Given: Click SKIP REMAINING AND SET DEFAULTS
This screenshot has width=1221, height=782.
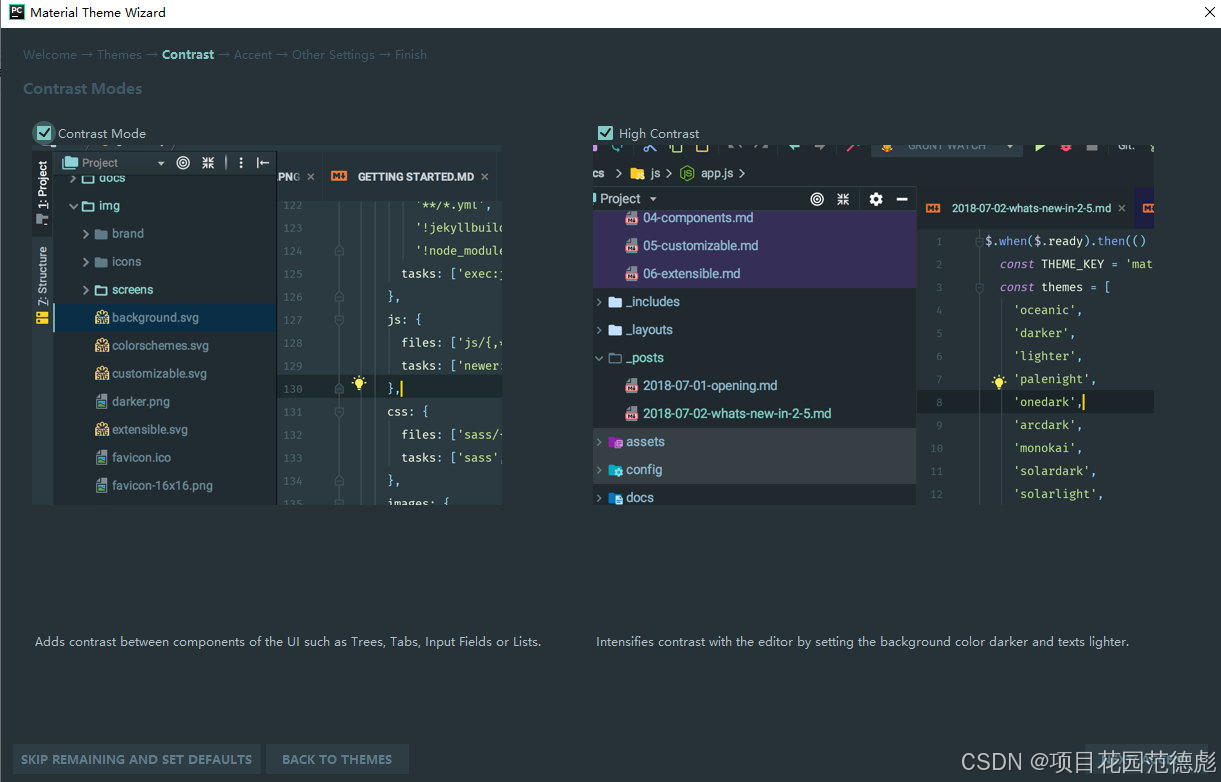Looking at the screenshot, I should [x=136, y=759].
